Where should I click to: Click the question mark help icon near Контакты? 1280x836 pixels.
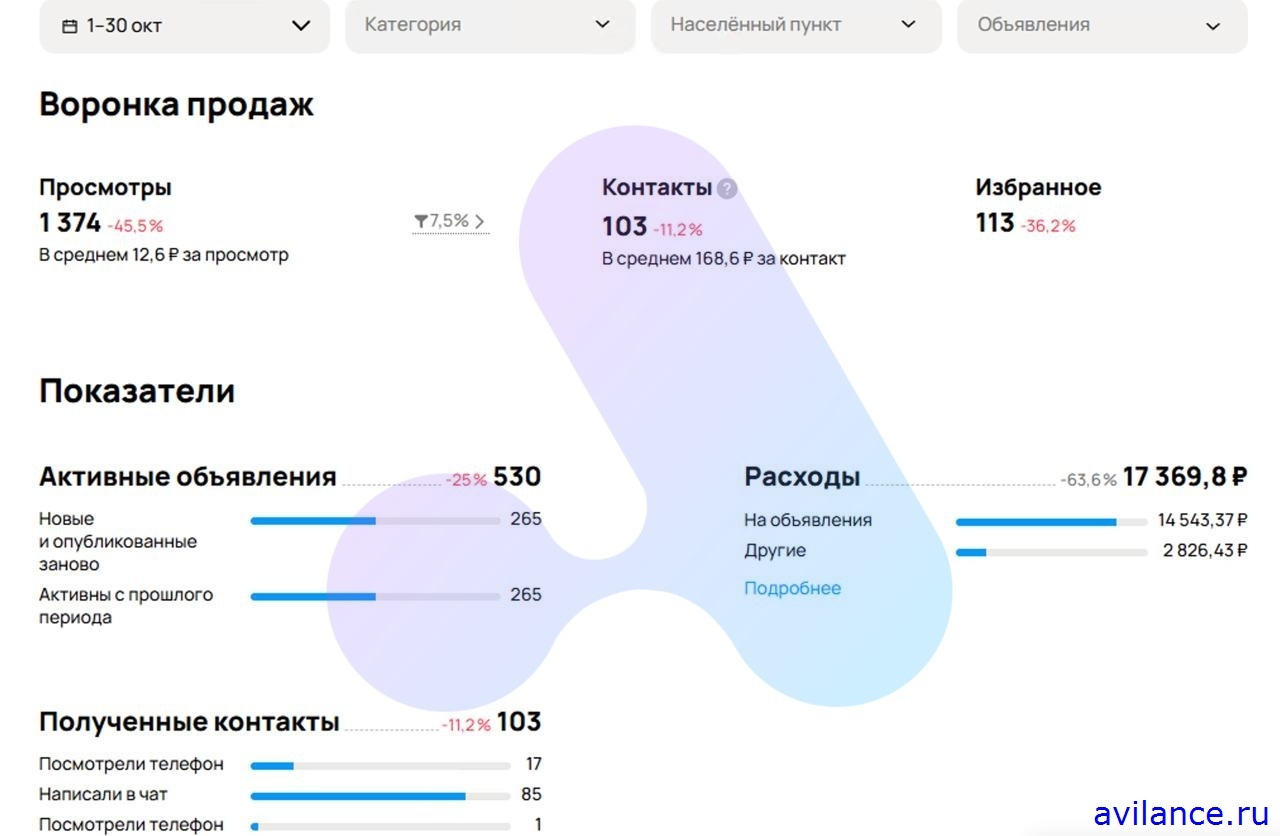tap(727, 188)
